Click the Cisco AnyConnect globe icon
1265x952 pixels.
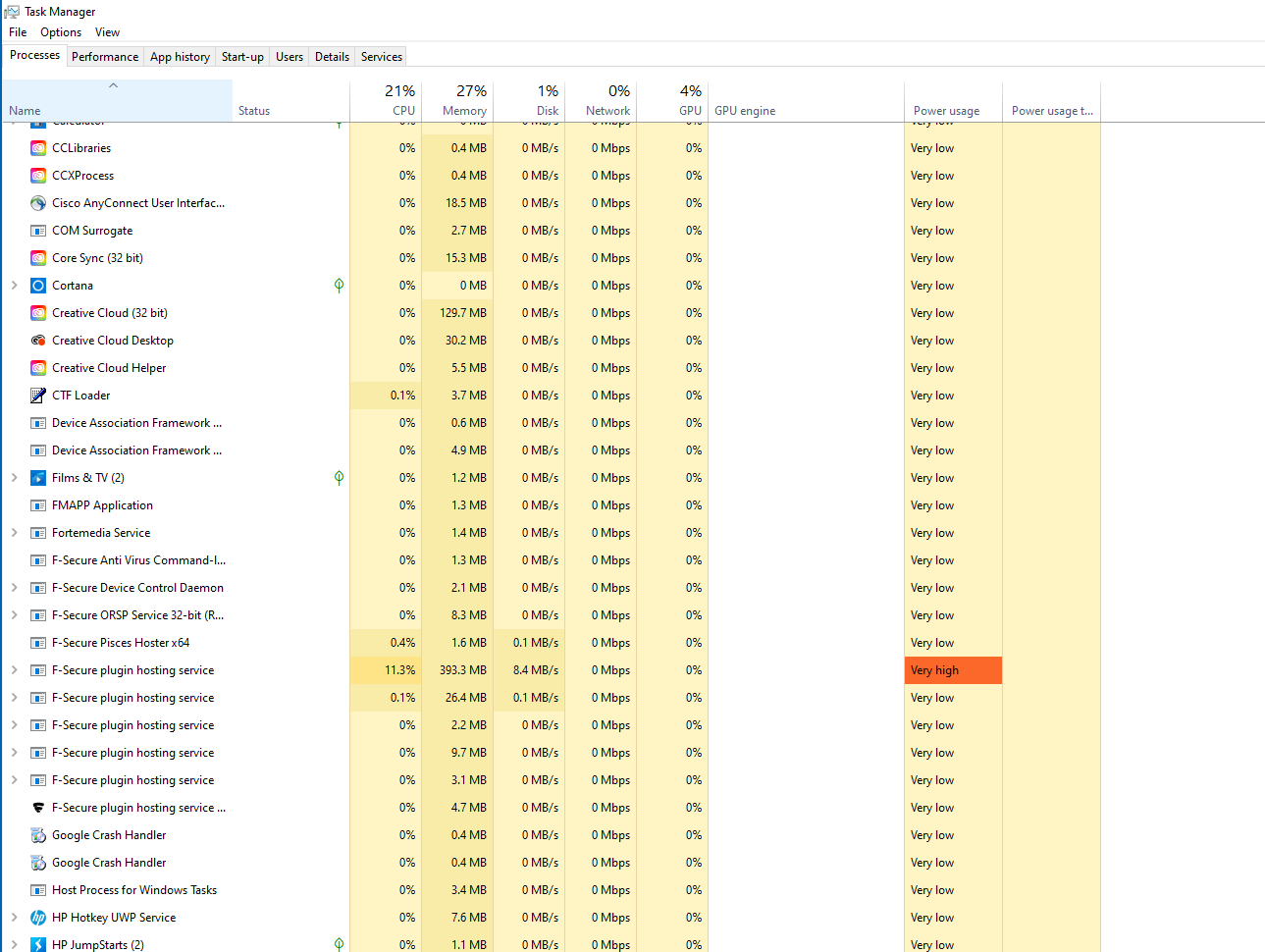click(x=38, y=203)
